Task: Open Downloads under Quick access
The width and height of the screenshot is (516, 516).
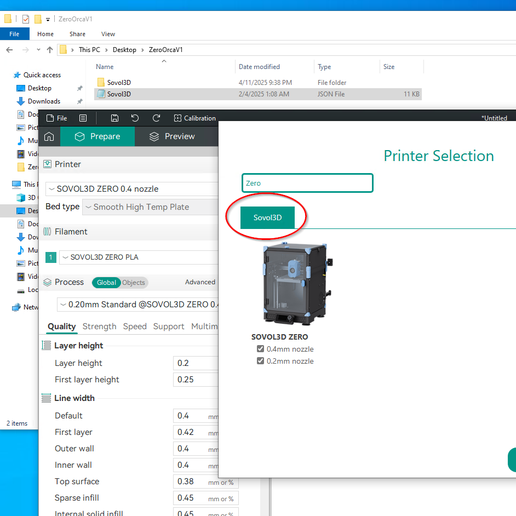Action: (x=44, y=101)
